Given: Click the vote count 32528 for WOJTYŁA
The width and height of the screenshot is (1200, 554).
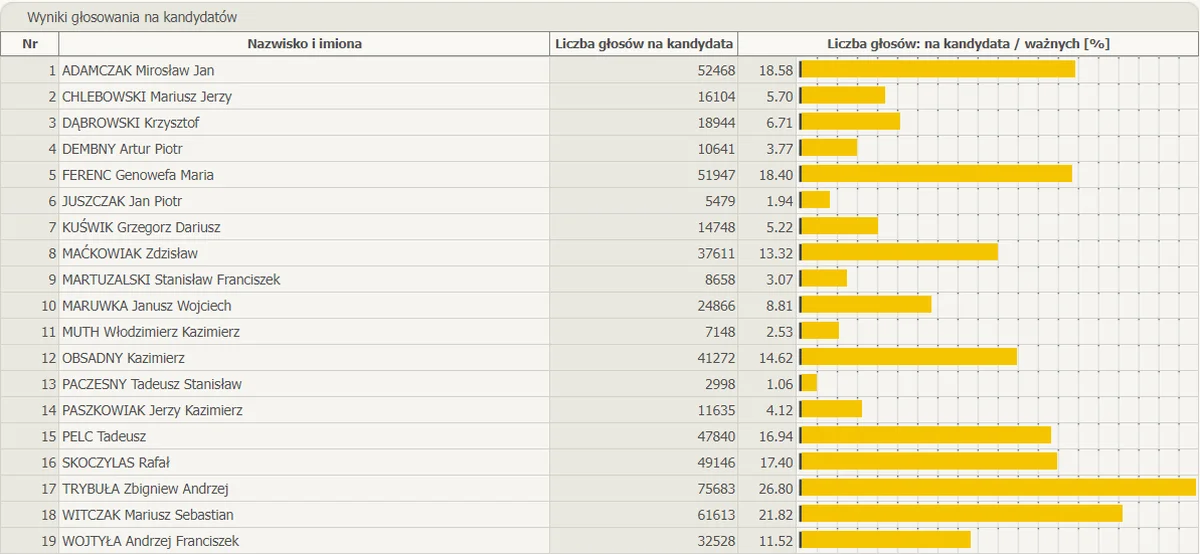Looking at the screenshot, I should click(x=715, y=541).
